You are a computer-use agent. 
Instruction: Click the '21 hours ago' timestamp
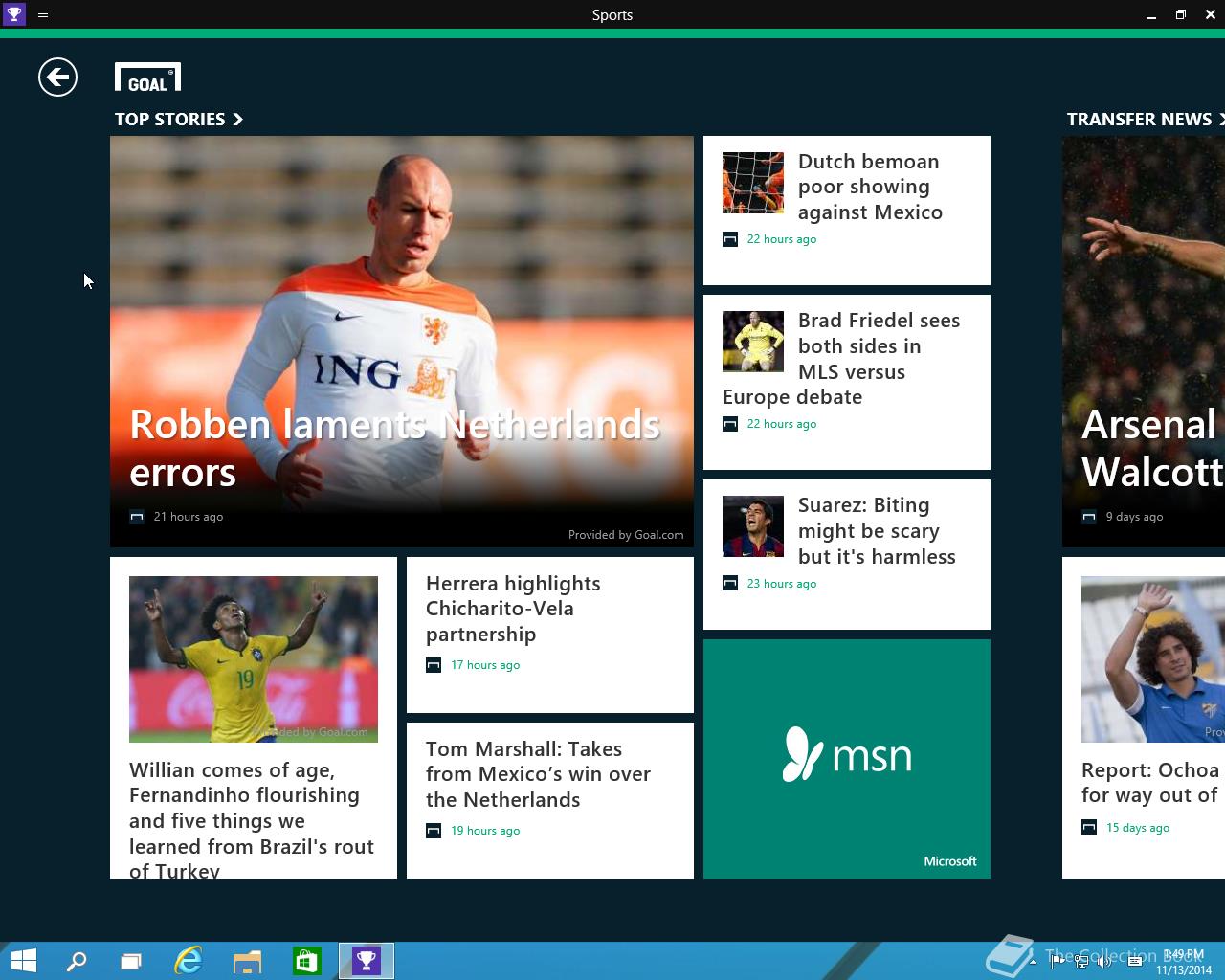(x=189, y=517)
